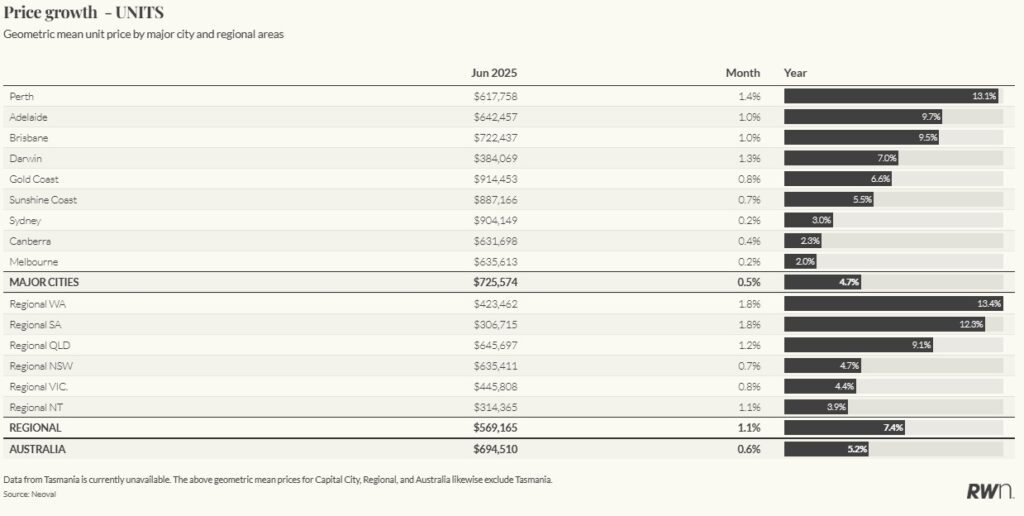1024x516 pixels.
Task: Click Regional NSW's price of $635,411
Action: point(495,366)
